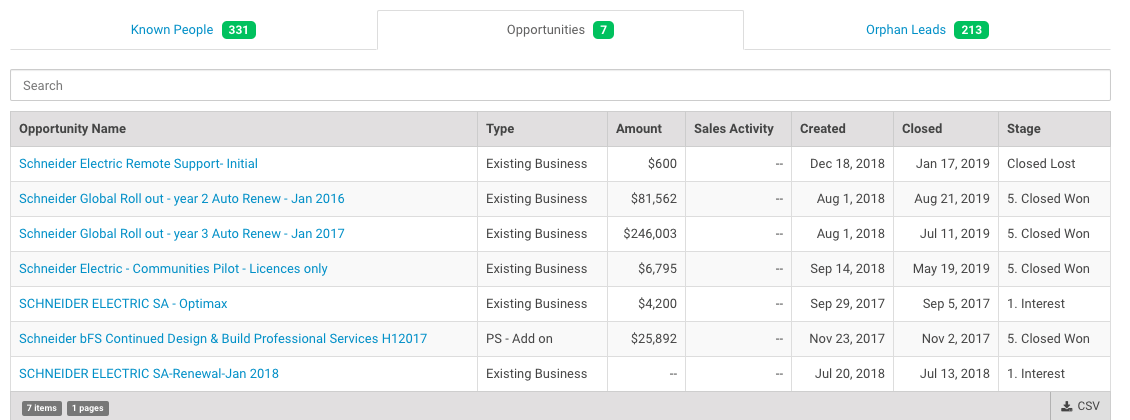This screenshot has width=1130, height=420.
Task: Open Schneider Electric Remote Support- Initial
Action: [138, 164]
